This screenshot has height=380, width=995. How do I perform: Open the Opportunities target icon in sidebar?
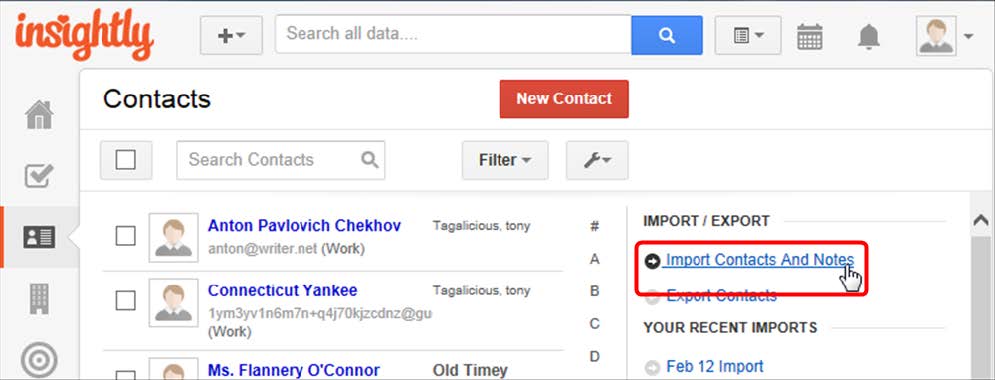pos(39,360)
